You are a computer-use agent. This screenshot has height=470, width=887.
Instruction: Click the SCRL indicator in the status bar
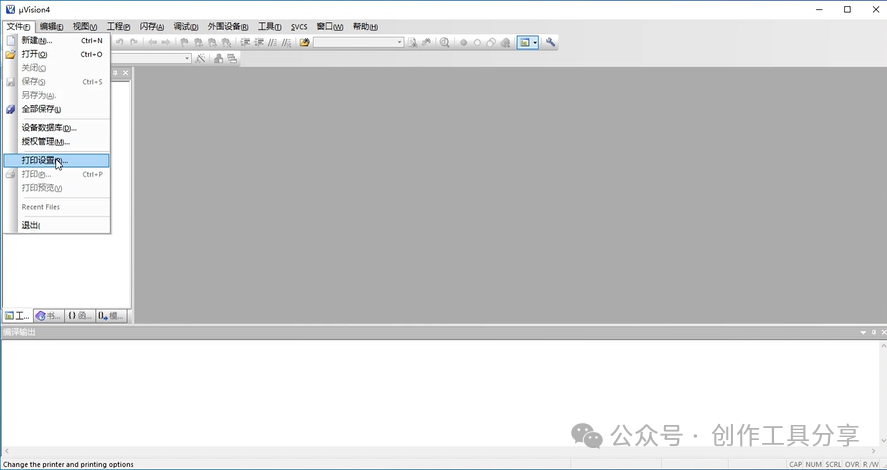(x=833, y=464)
